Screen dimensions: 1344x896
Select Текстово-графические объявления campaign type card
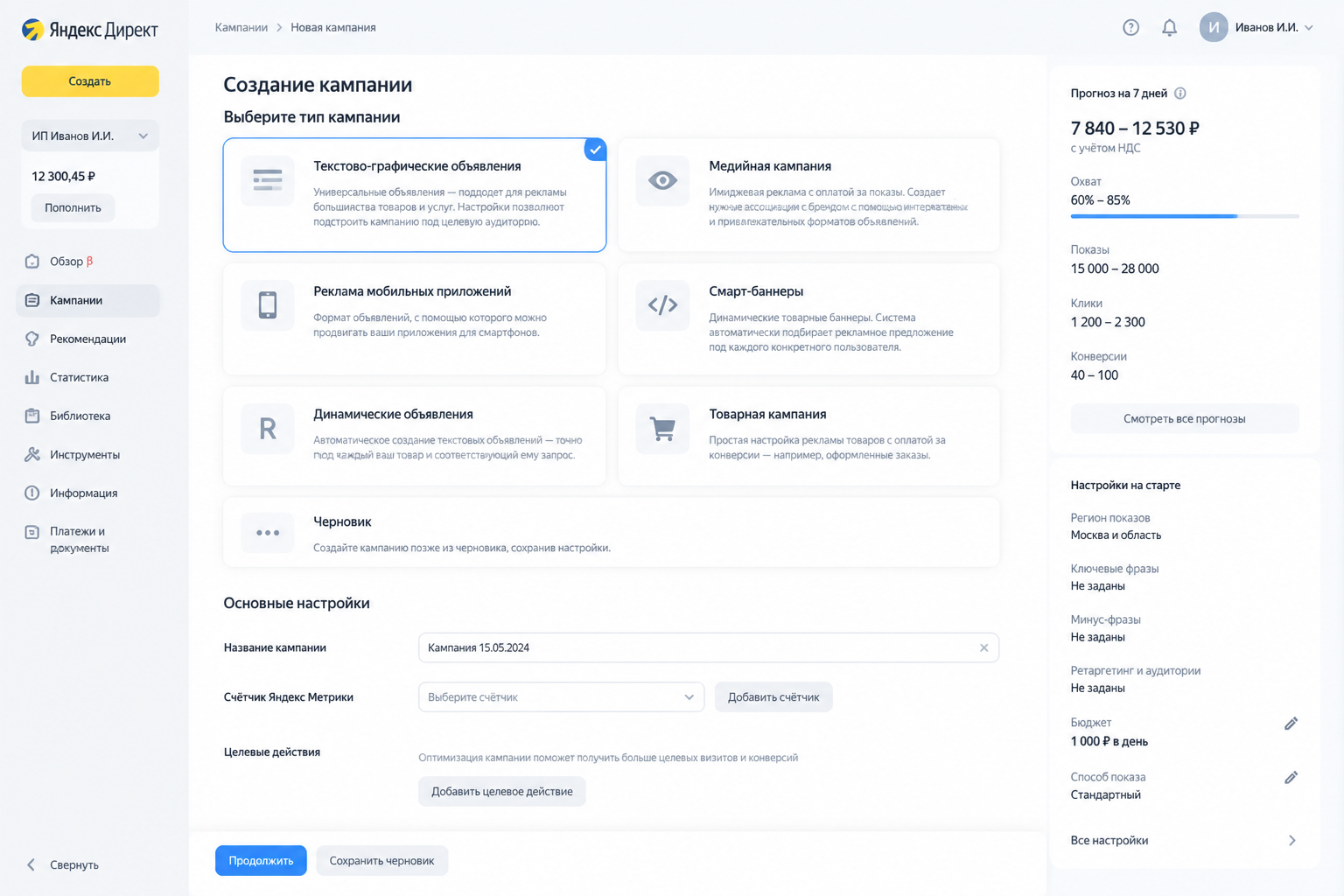[x=415, y=194]
